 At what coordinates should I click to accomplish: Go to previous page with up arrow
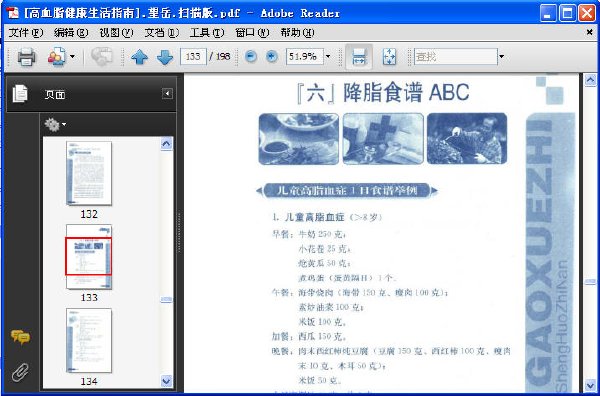click(139, 57)
